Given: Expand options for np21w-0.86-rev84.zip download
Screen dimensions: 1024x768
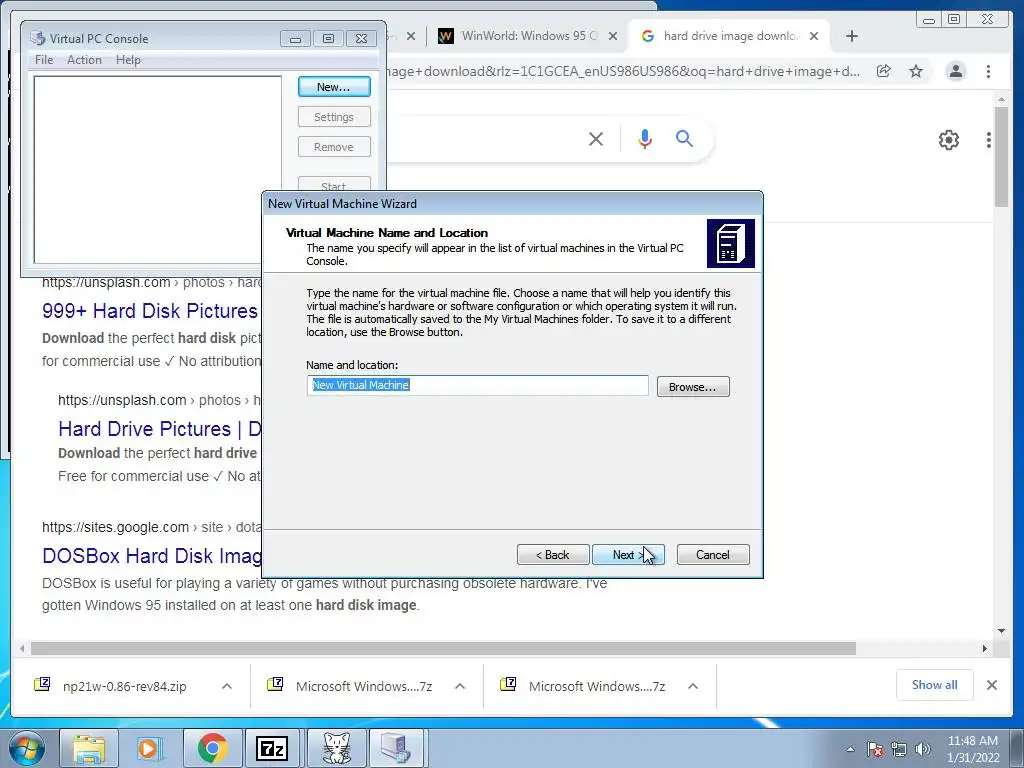Looking at the screenshot, I should 227,686.
